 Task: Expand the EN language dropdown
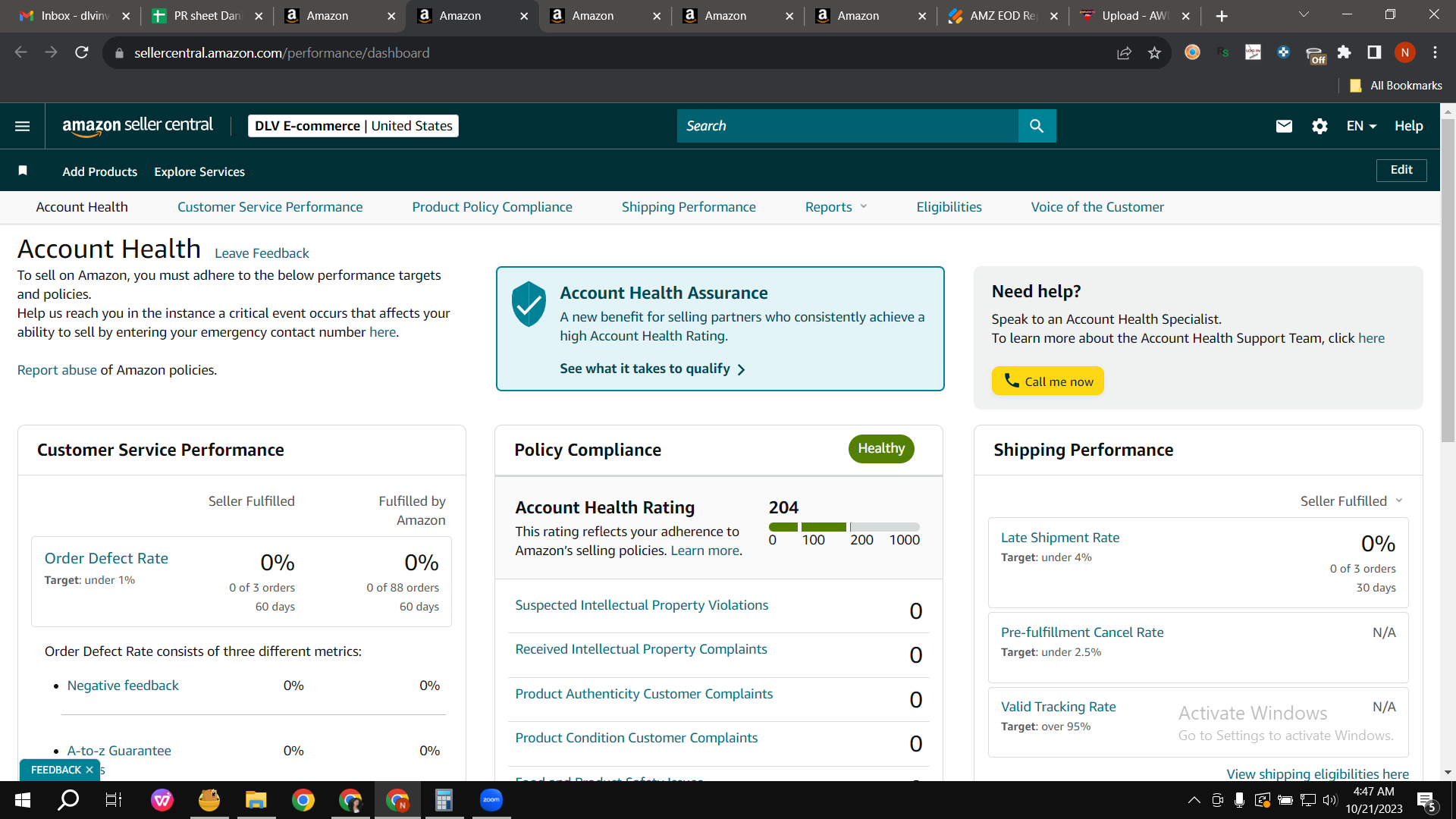(1361, 126)
